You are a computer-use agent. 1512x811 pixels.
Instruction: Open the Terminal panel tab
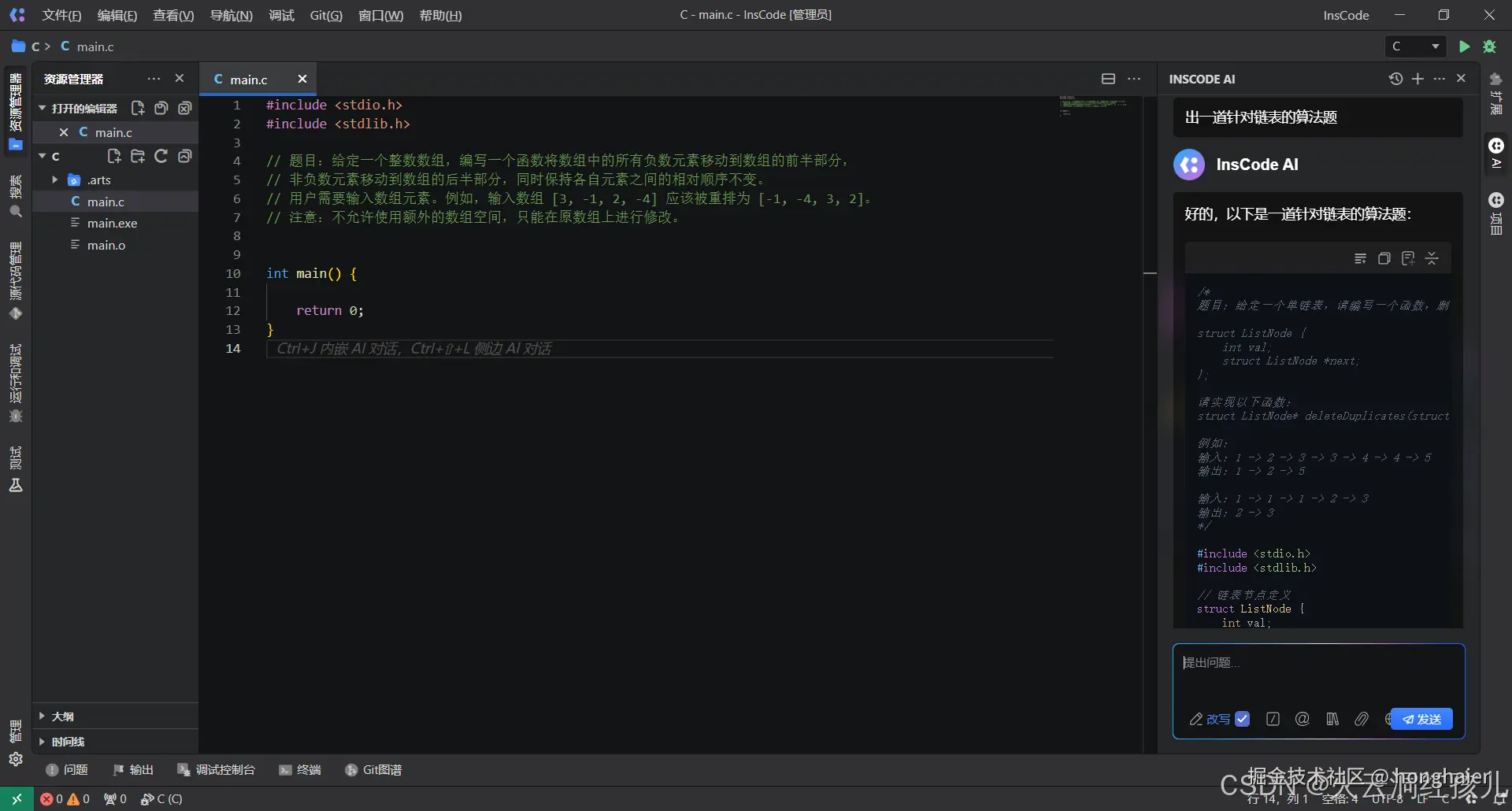[300, 770]
